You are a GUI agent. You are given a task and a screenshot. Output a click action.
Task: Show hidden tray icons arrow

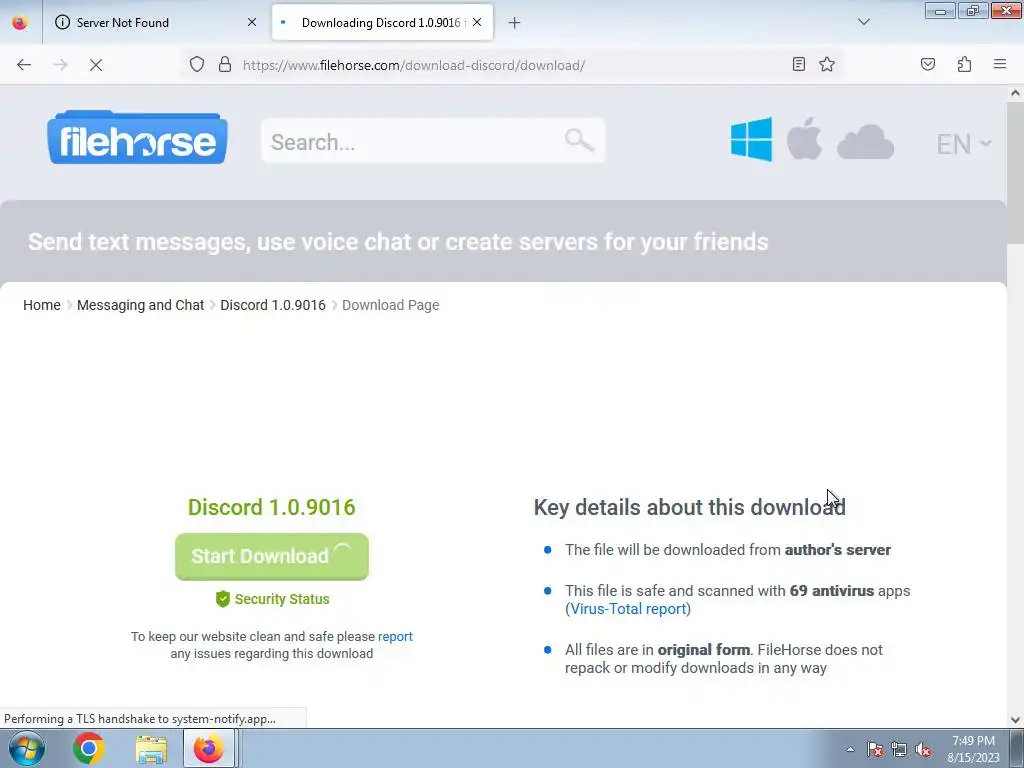850,749
